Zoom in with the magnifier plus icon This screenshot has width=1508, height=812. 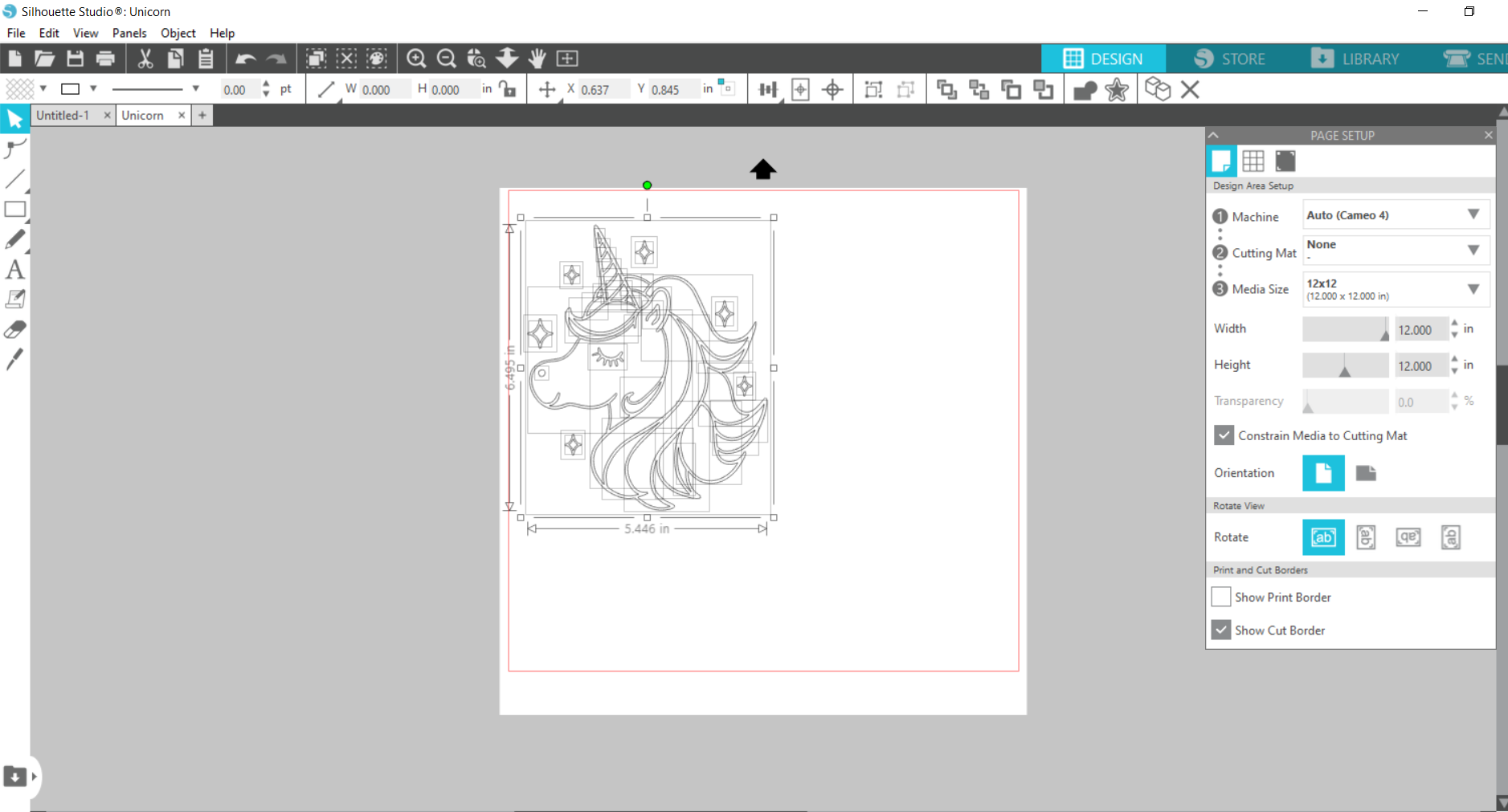click(416, 58)
